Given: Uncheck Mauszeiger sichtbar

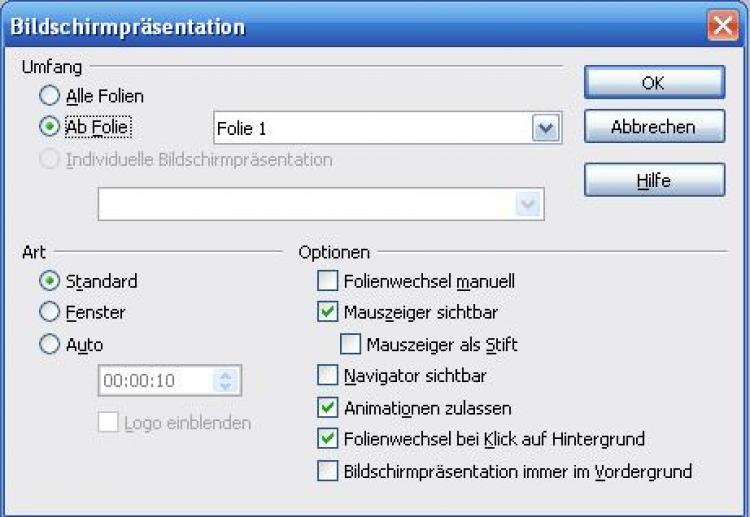Looking at the screenshot, I should (x=328, y=313).
